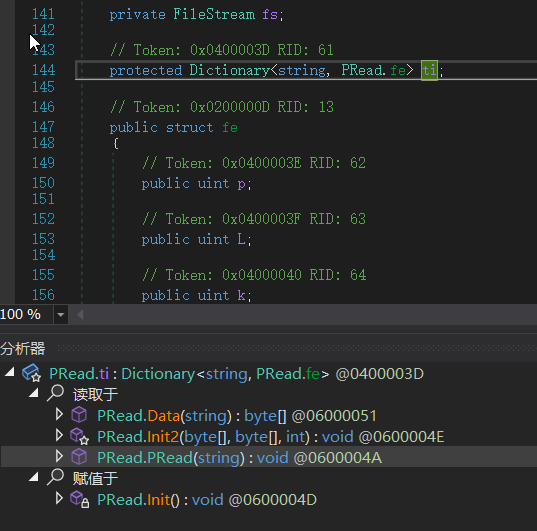Image resolution: width=537 pixels, height=531 pixels.
Task: Click the locked method icon of PRead.Init()
Action: [x=79, y=499]
